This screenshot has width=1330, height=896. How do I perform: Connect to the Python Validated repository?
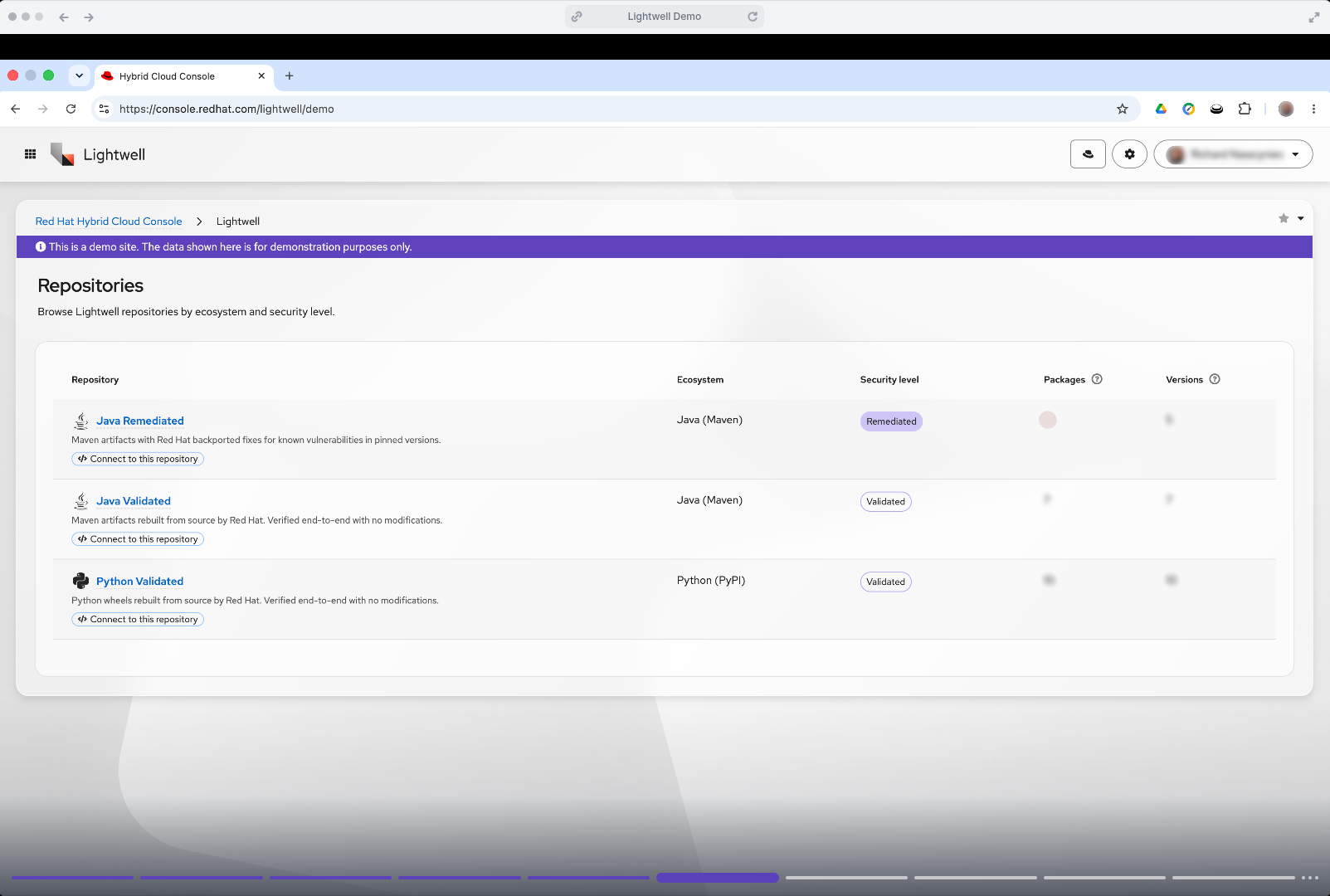(x=138, y=620)
